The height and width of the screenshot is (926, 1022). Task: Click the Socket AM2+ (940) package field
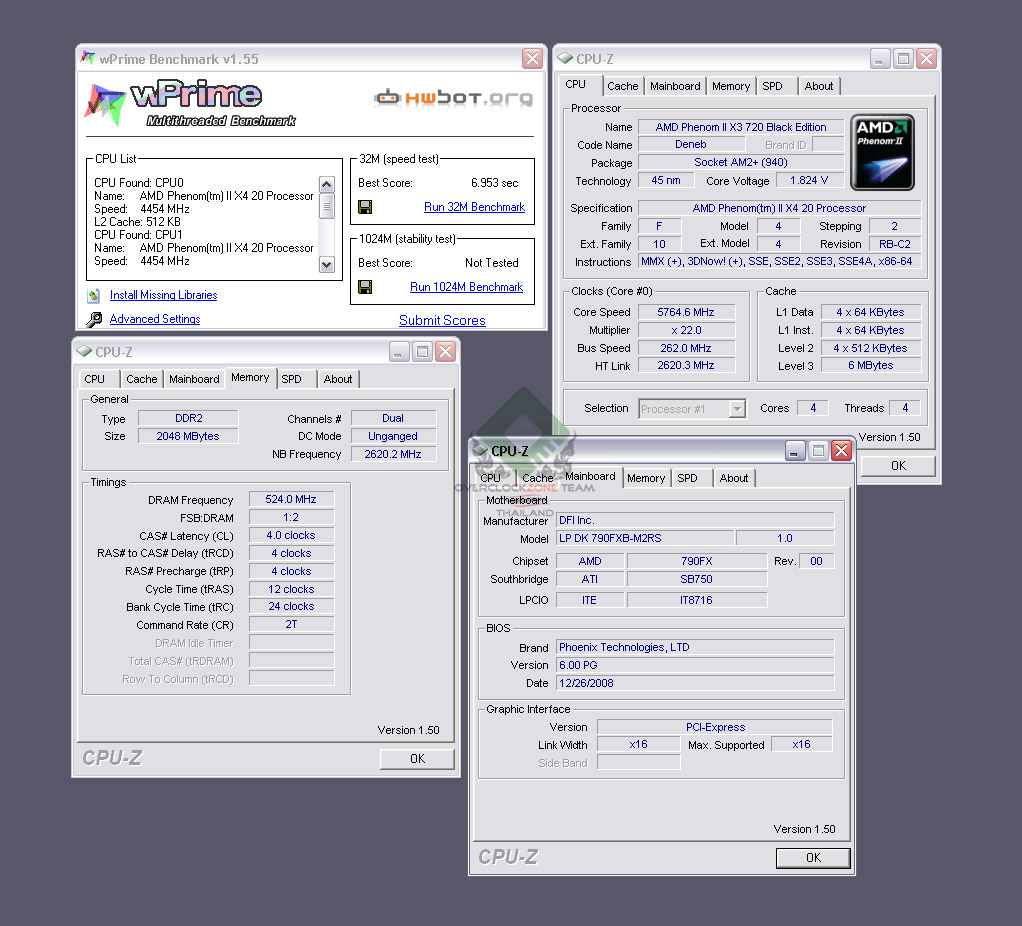click(x=740, y=162)
